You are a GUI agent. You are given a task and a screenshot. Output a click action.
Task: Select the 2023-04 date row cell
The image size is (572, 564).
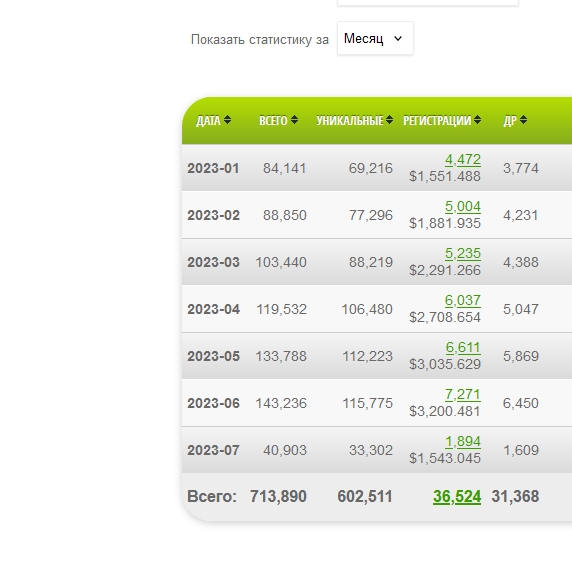(x=213, y=309)
